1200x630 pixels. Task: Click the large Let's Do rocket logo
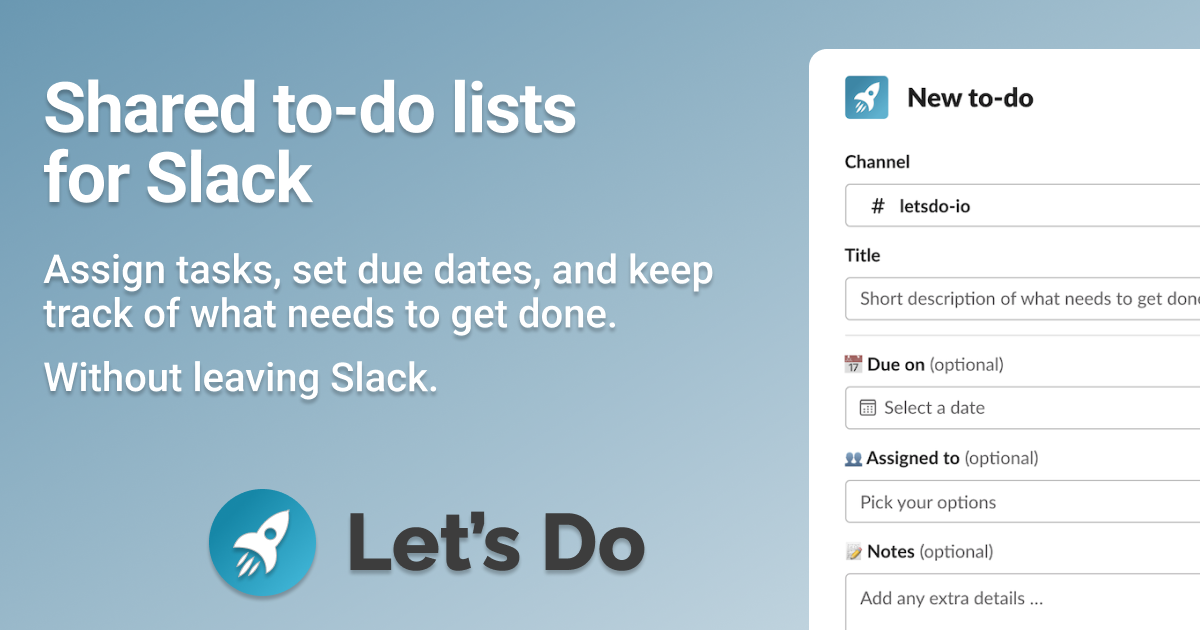coord(263,543)
